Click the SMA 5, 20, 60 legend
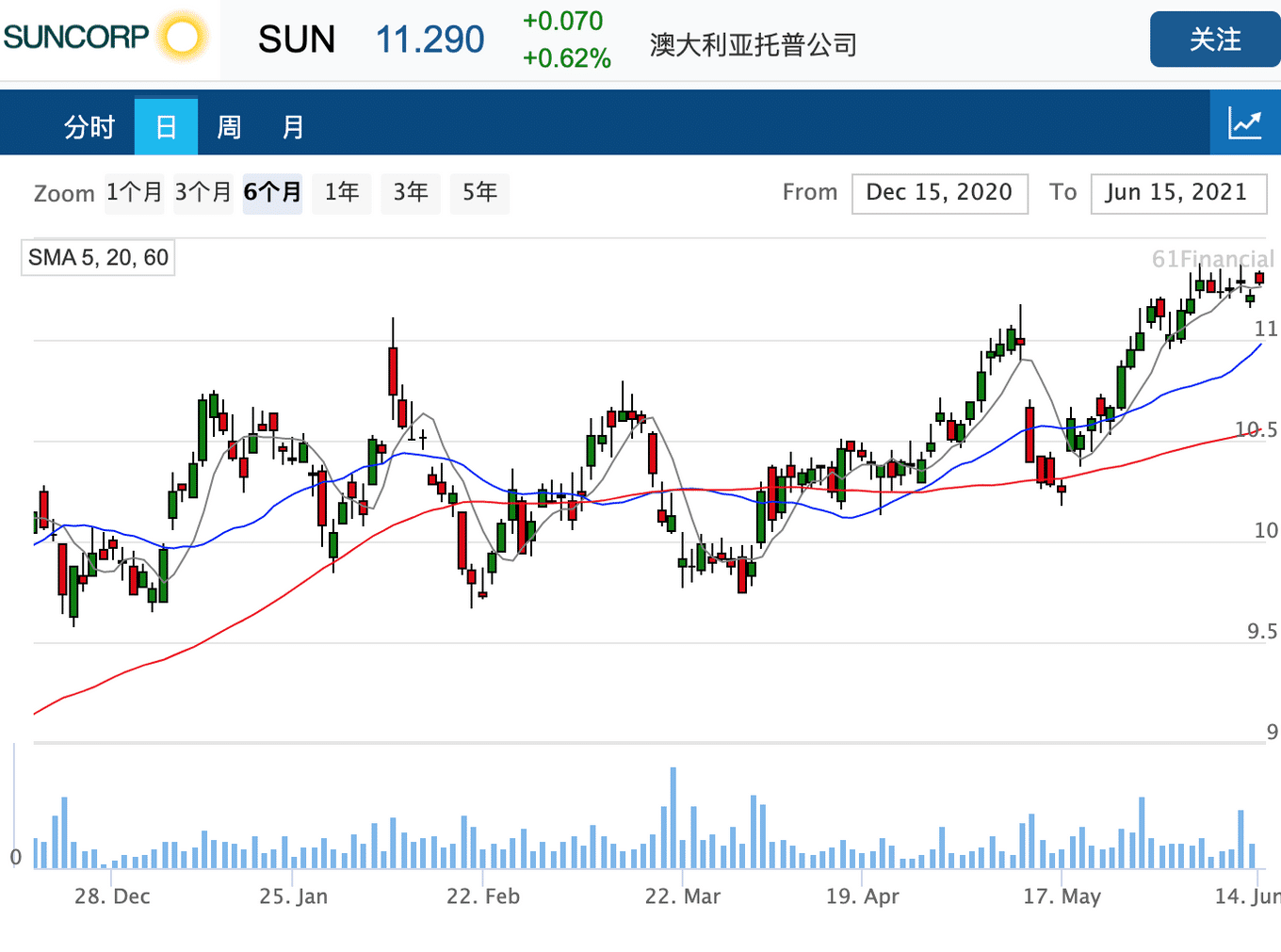Screen dimensions: 1281x952 coord(98,258)
